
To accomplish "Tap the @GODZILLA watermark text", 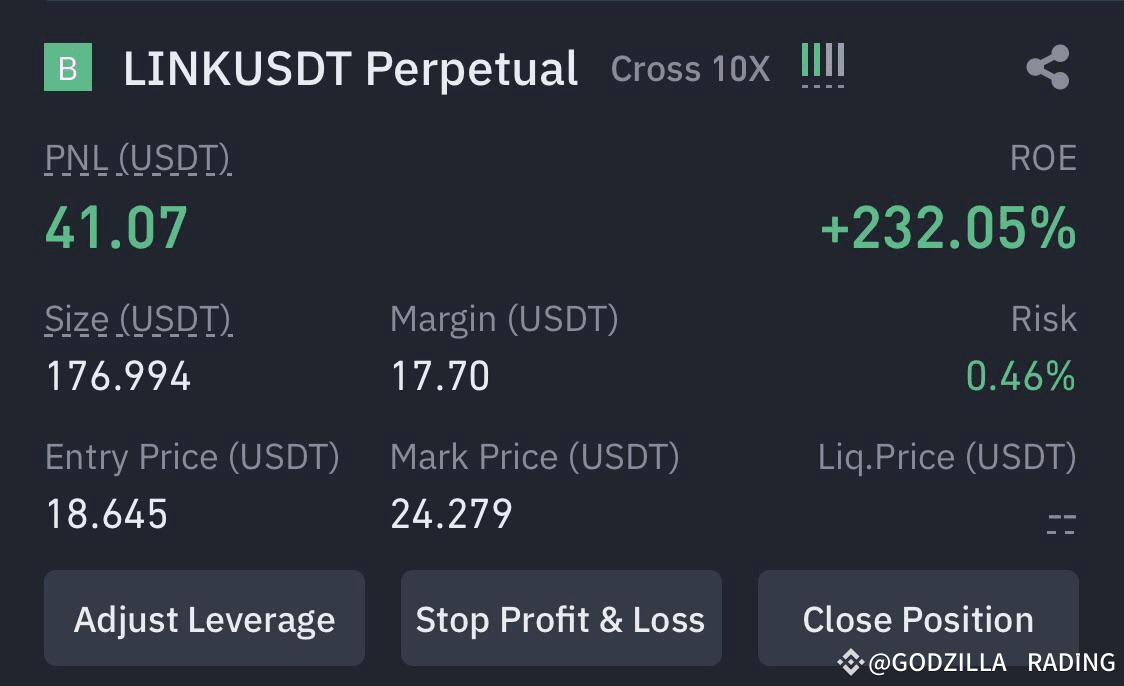I will pos(938,662).
